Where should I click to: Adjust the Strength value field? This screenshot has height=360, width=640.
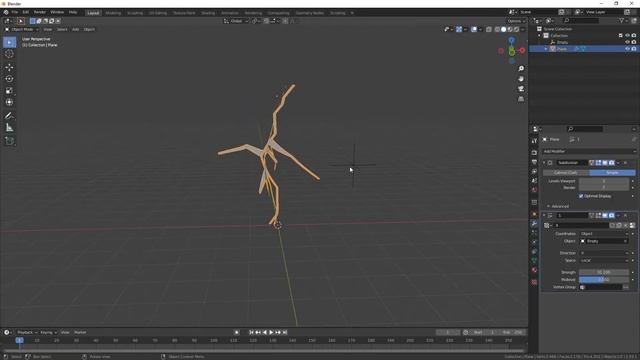[604, 273]
